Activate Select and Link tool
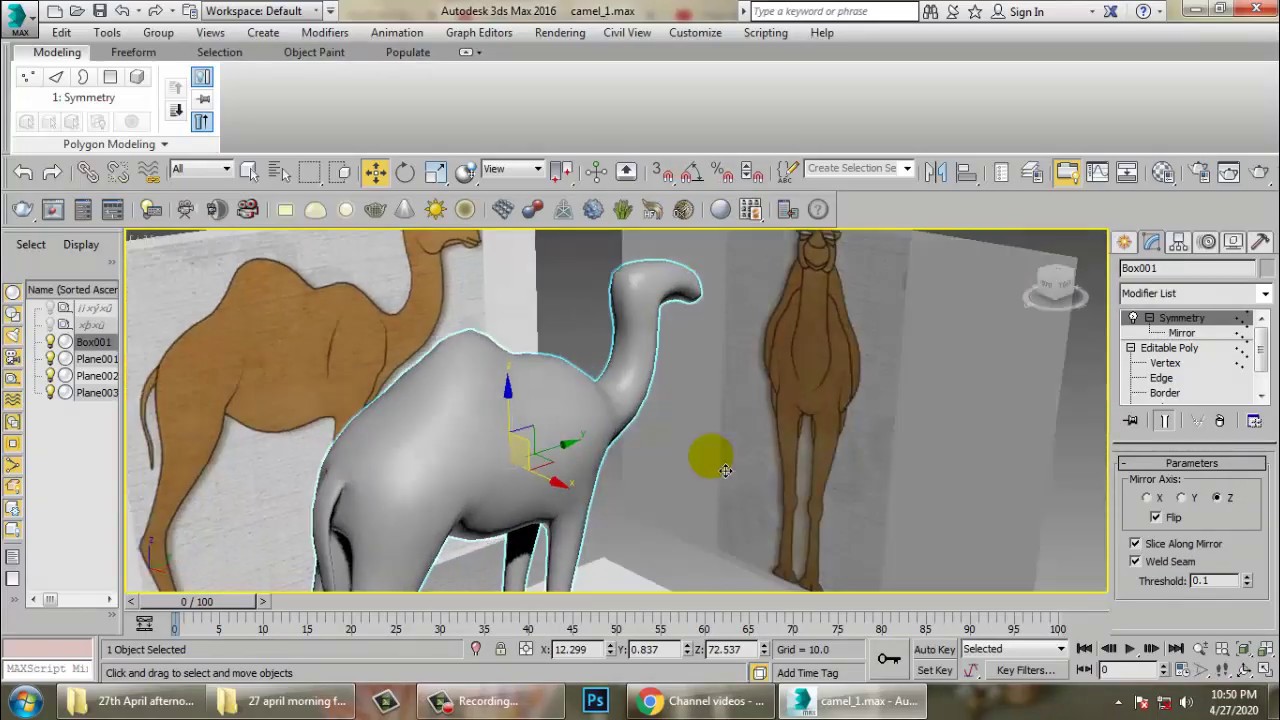 point(88,172)
